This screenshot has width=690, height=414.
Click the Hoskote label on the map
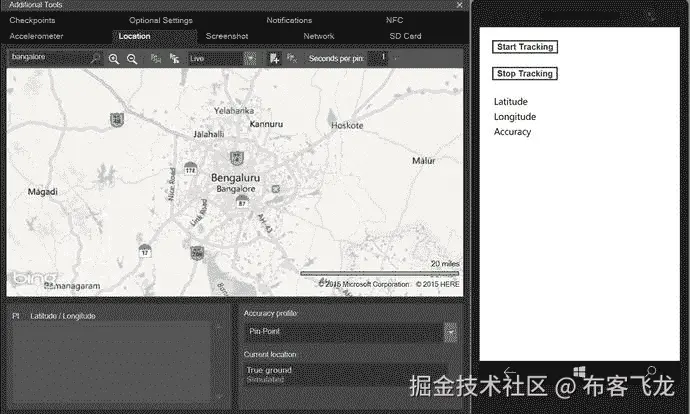click(x=347, y=125)
